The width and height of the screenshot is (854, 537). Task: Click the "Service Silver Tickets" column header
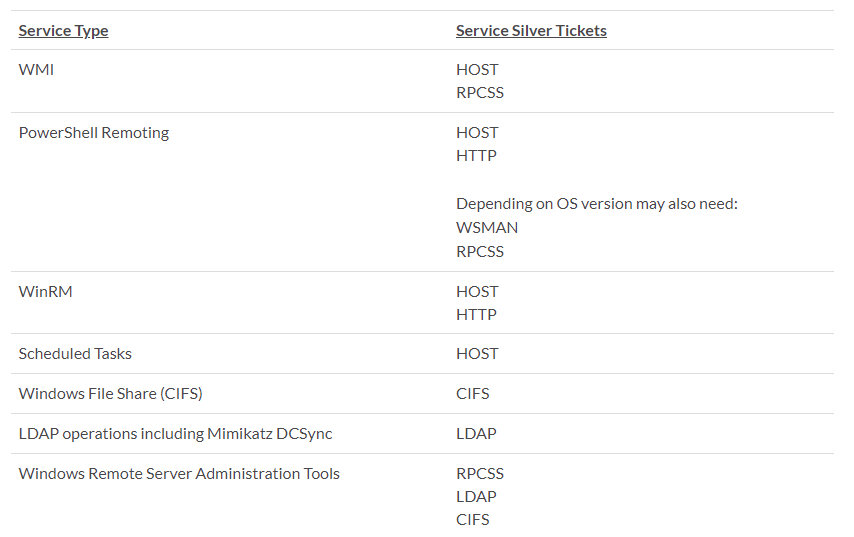click(x=531, y=30)
